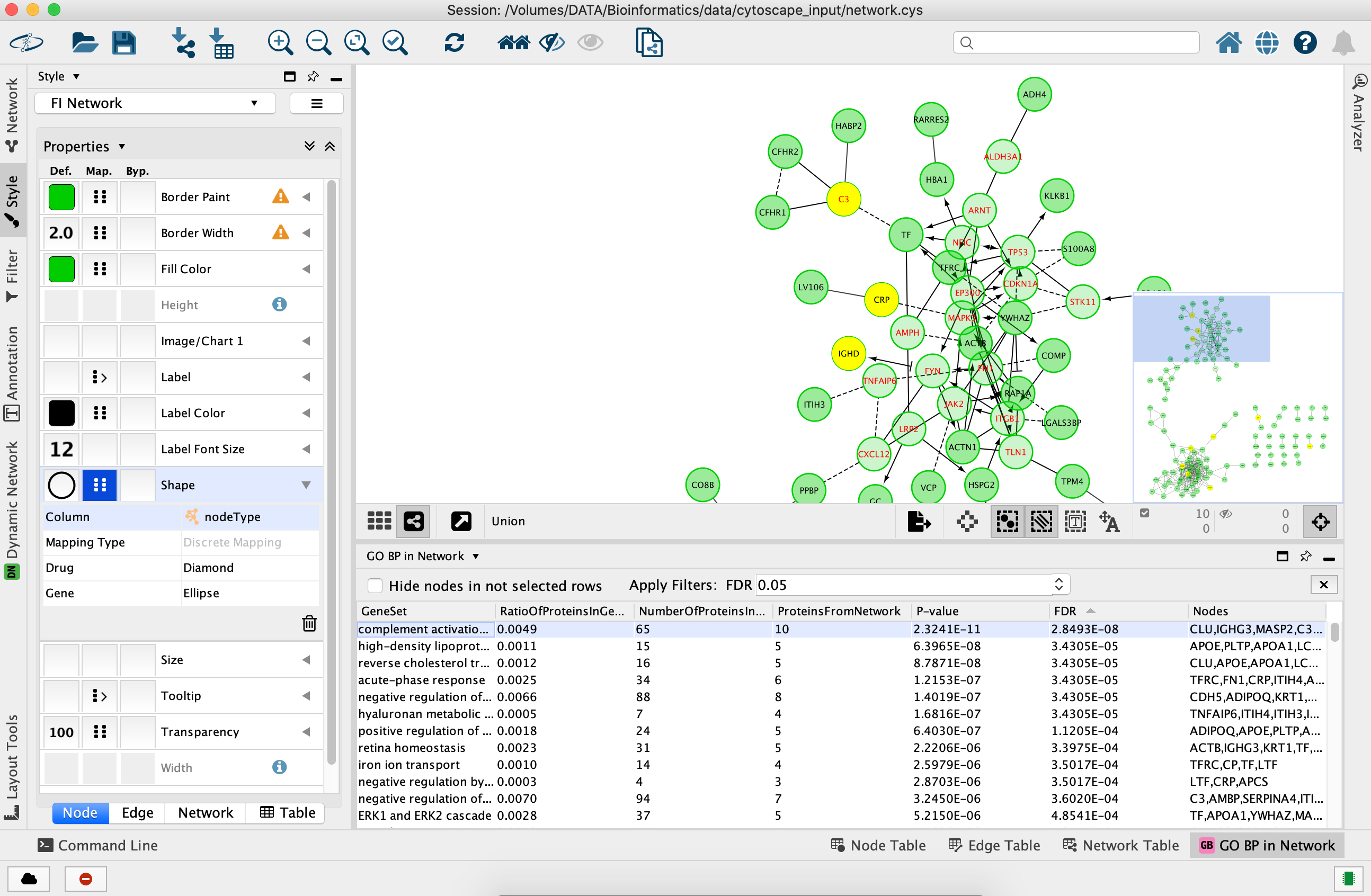The image size is (1371, 896).
Task: Open GO BP in Network panel dropdown
Action: (x=475, y=556)
